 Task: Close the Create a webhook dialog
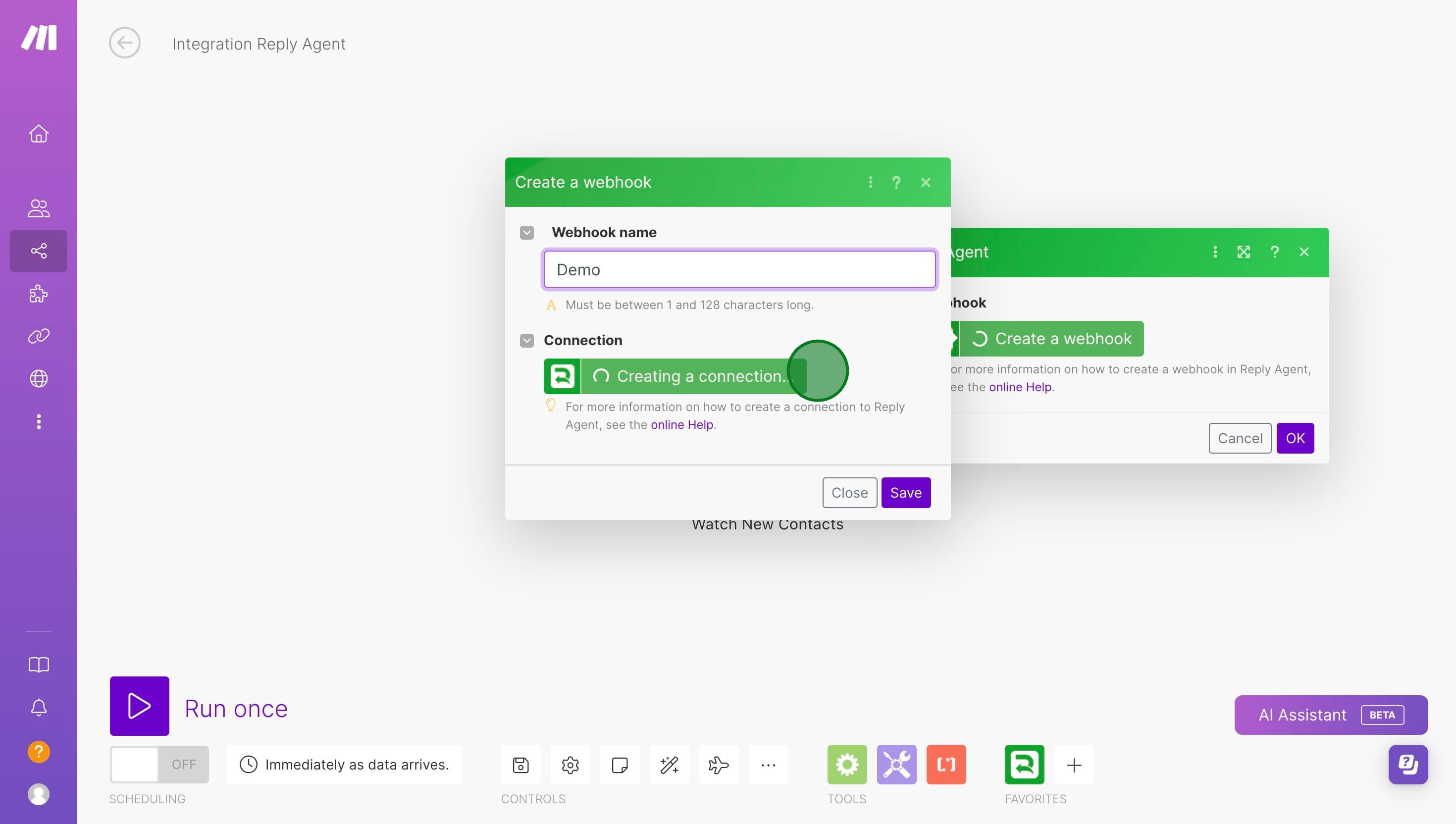coord(926,182)
